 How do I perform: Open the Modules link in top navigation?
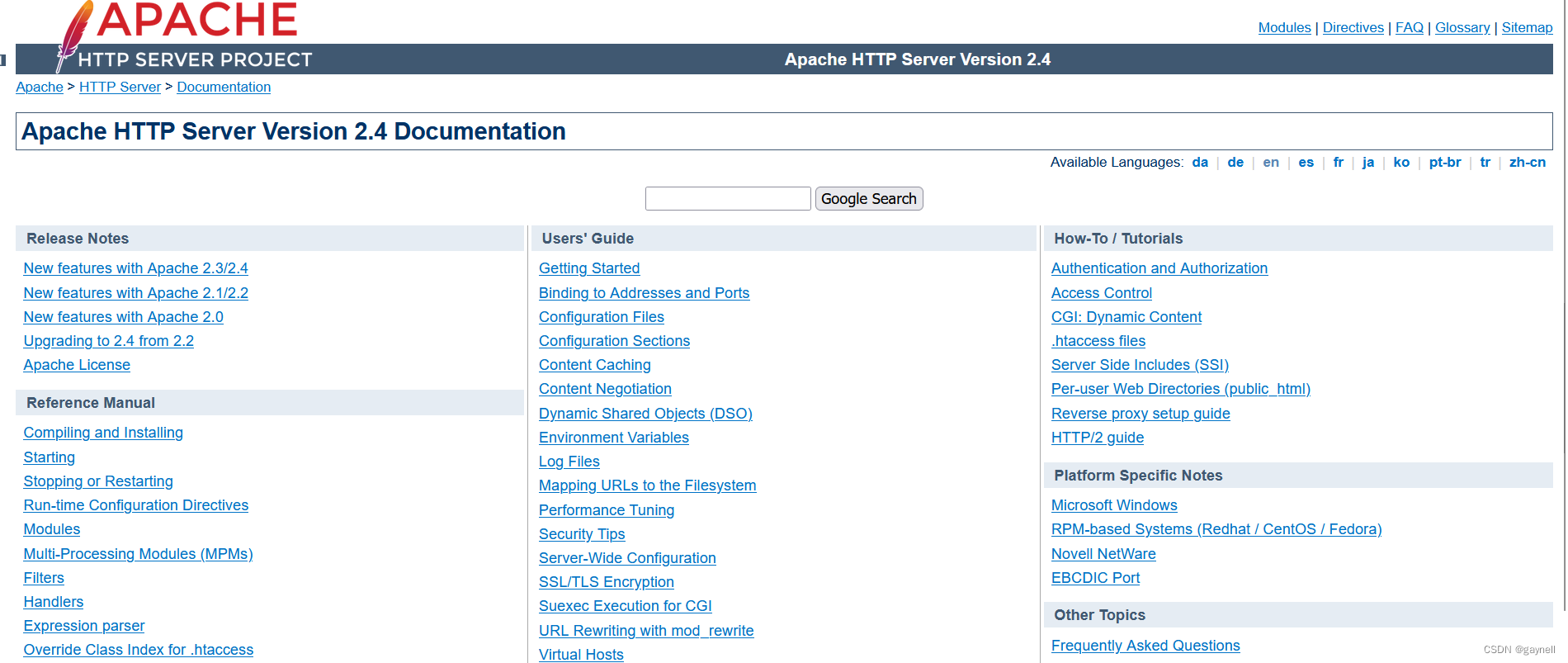tap(1284, 27)
